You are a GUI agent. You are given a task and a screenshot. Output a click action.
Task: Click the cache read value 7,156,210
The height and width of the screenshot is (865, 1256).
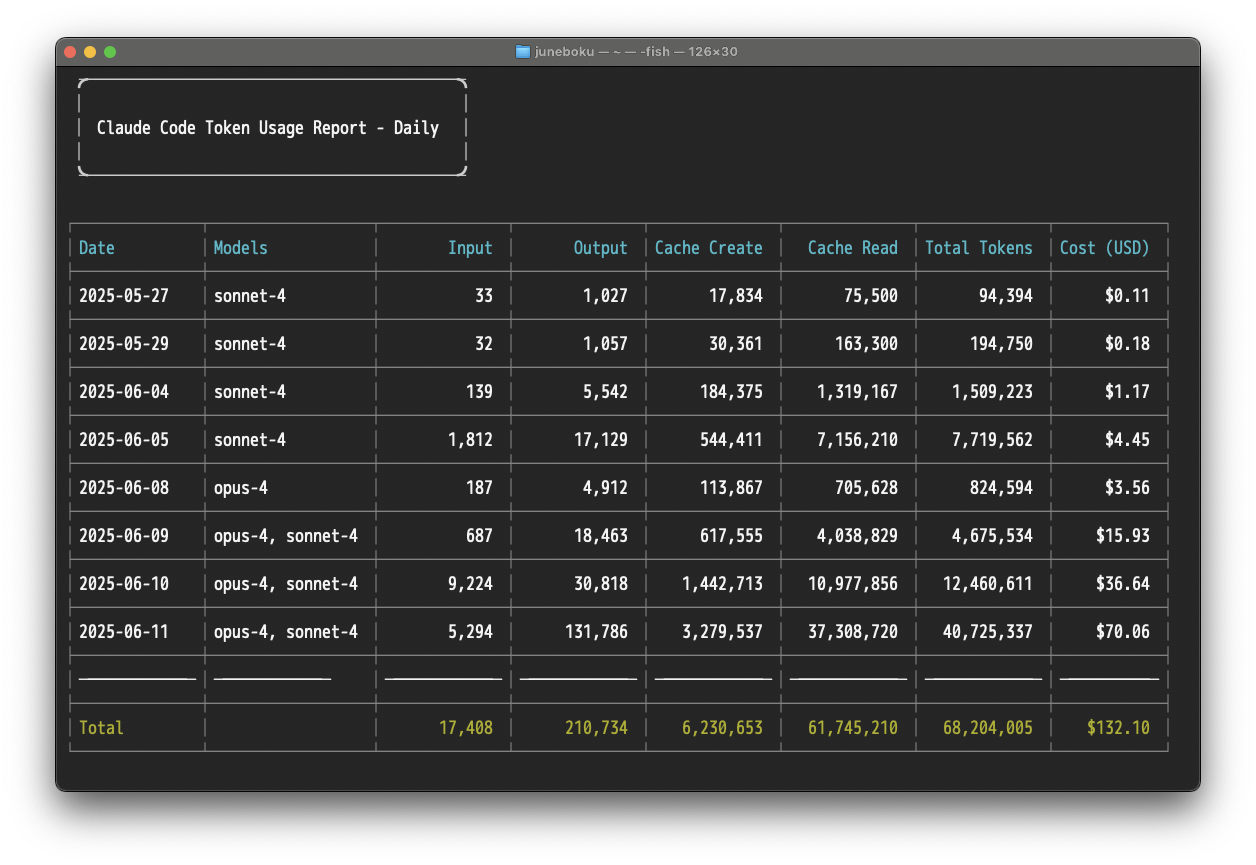[x=857, y=440]
